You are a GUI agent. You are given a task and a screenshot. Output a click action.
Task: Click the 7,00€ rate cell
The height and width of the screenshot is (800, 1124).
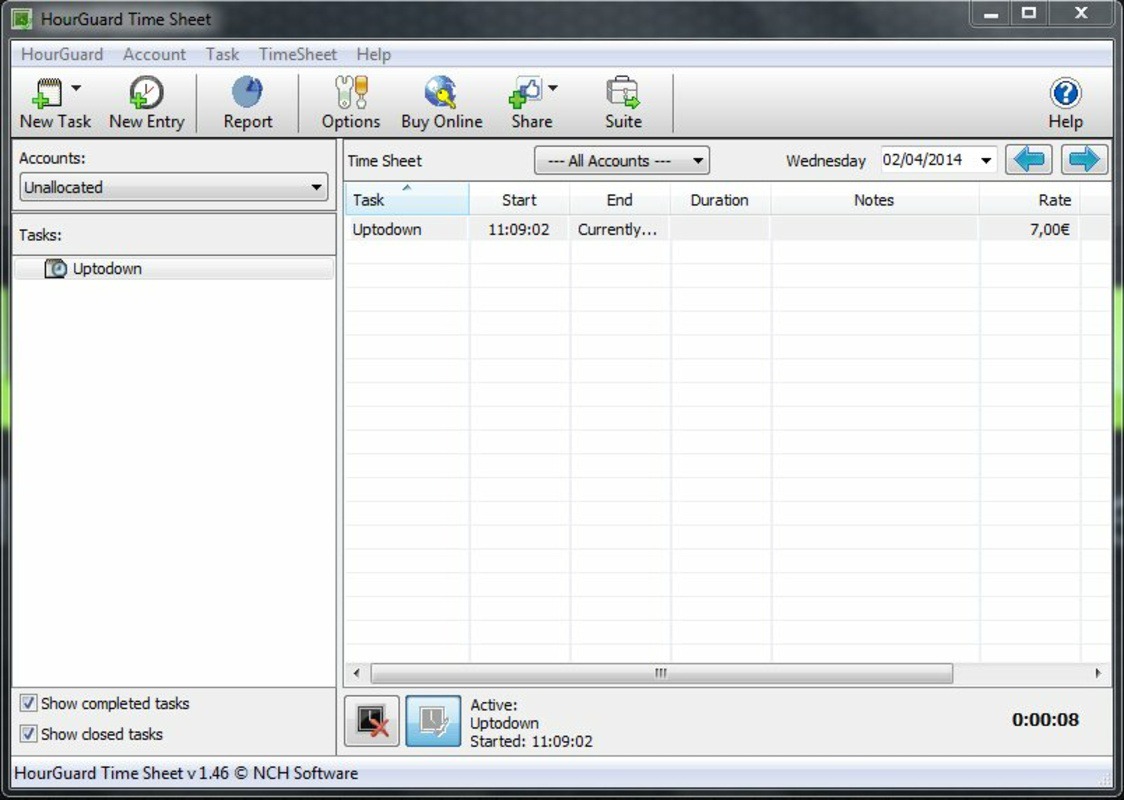(x=1029, y=229)
